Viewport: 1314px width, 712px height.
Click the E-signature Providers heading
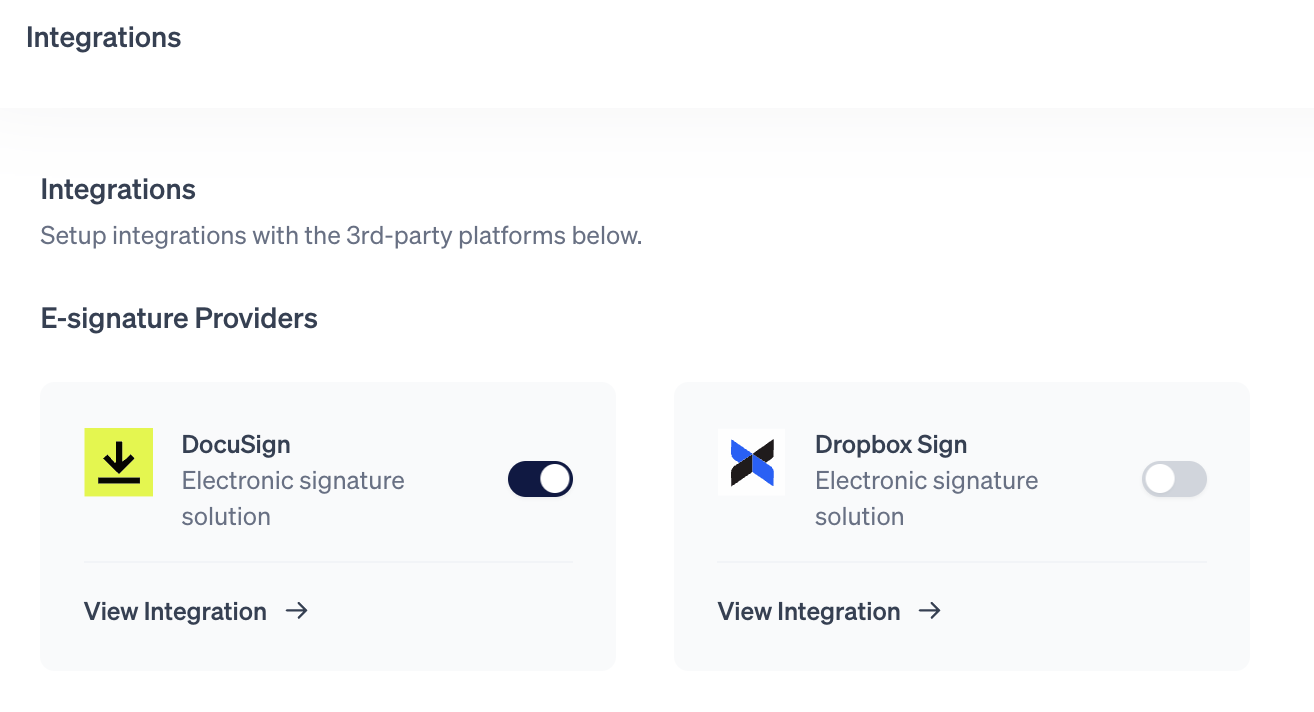pyautogui.click(x=179, y=318)
